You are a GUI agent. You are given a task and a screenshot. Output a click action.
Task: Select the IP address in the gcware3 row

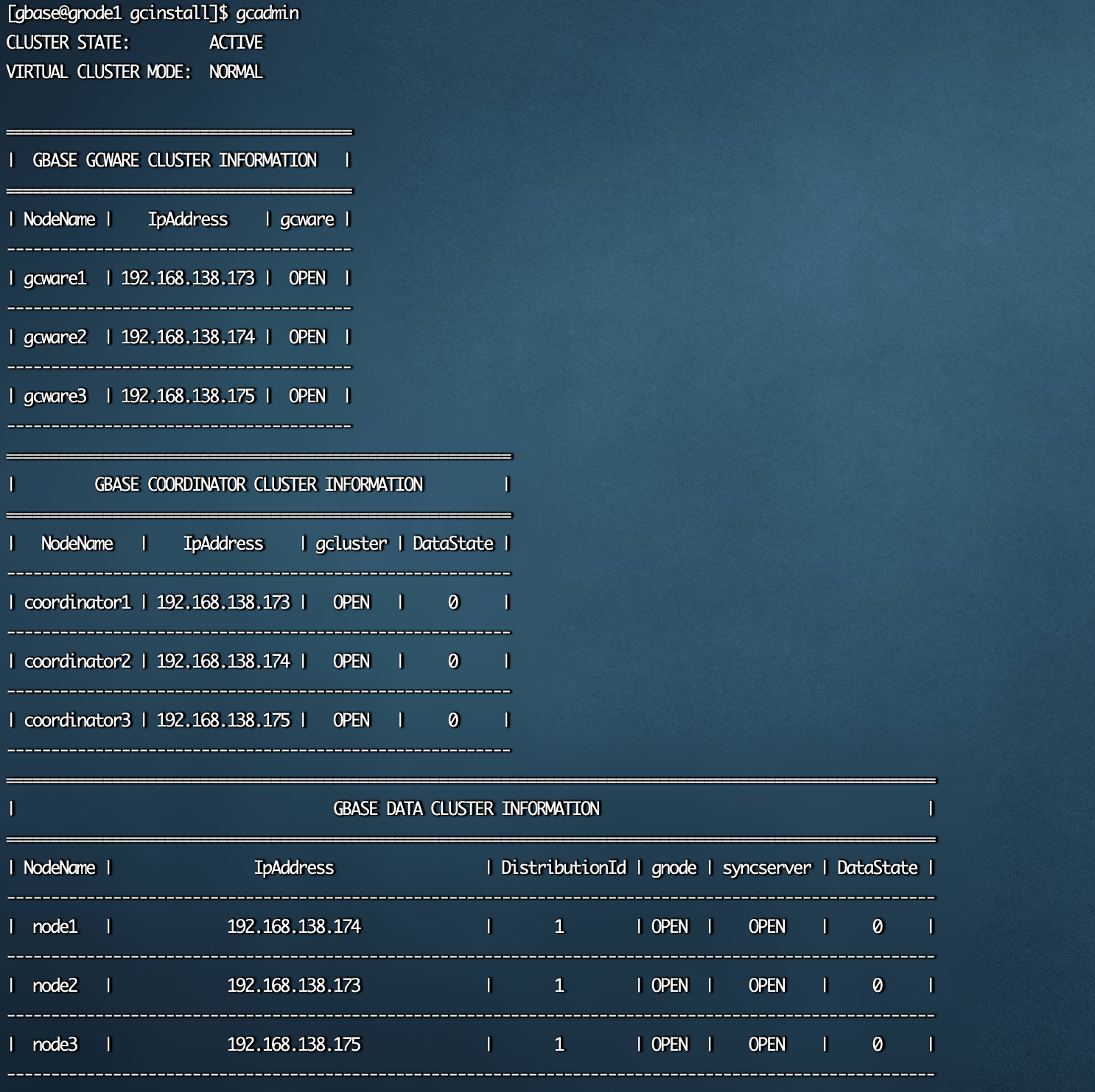[188, 396]
